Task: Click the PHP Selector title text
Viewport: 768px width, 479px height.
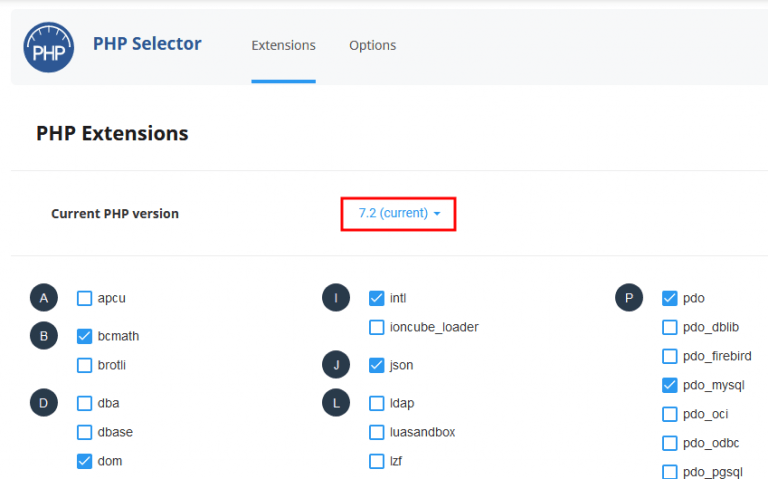Action: 147,44
